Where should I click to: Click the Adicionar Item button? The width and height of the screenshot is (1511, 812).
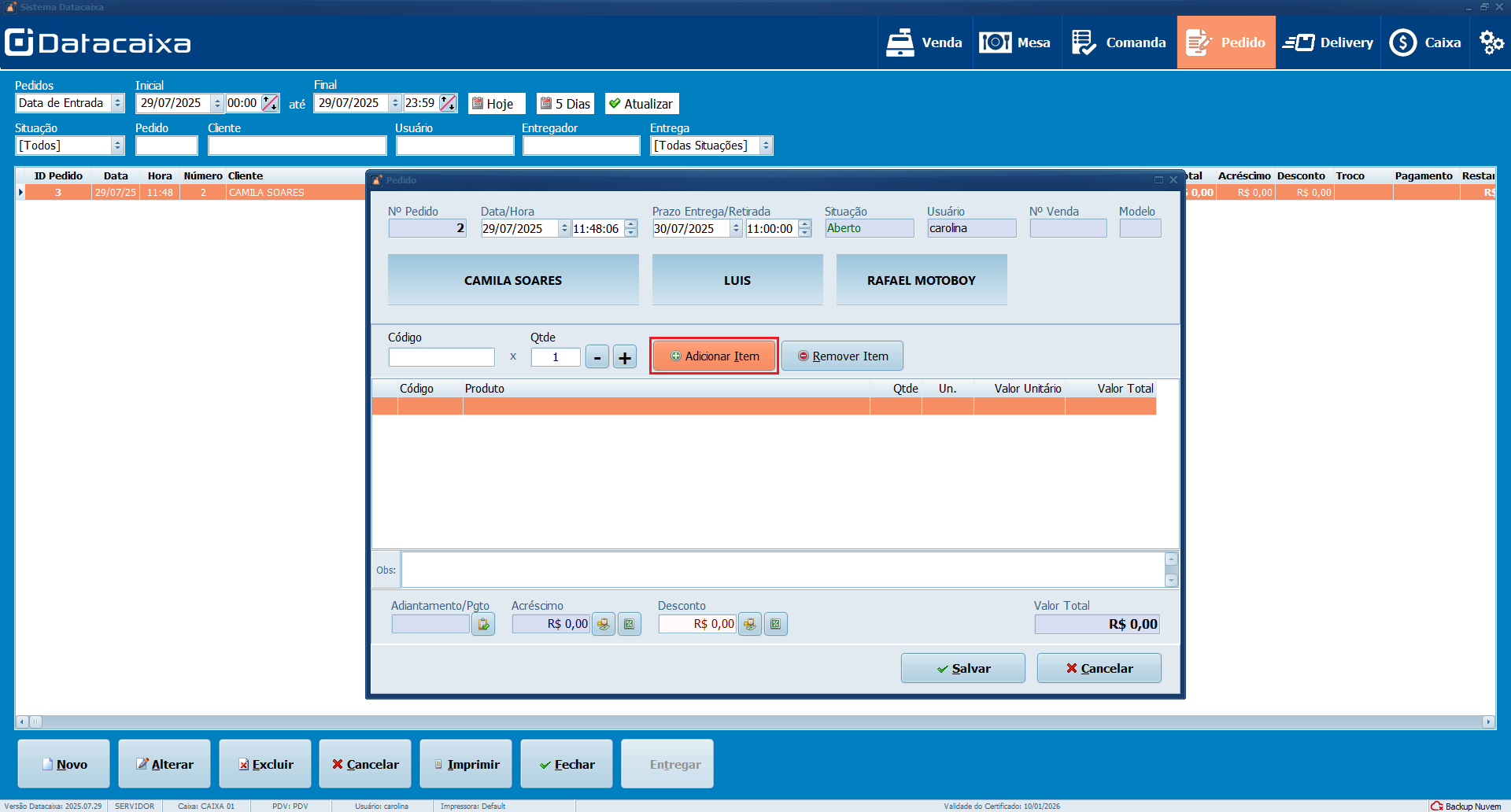click(714, 356)
